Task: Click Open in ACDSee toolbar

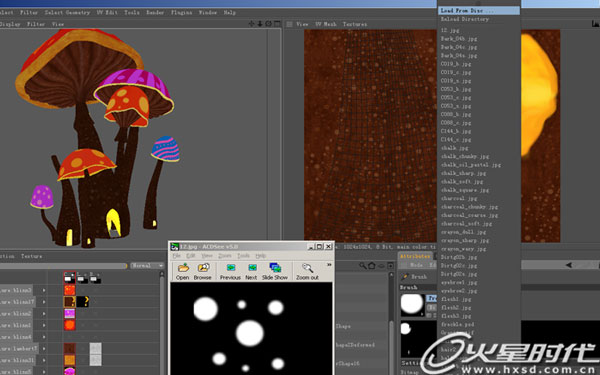Action: [183, 271]
